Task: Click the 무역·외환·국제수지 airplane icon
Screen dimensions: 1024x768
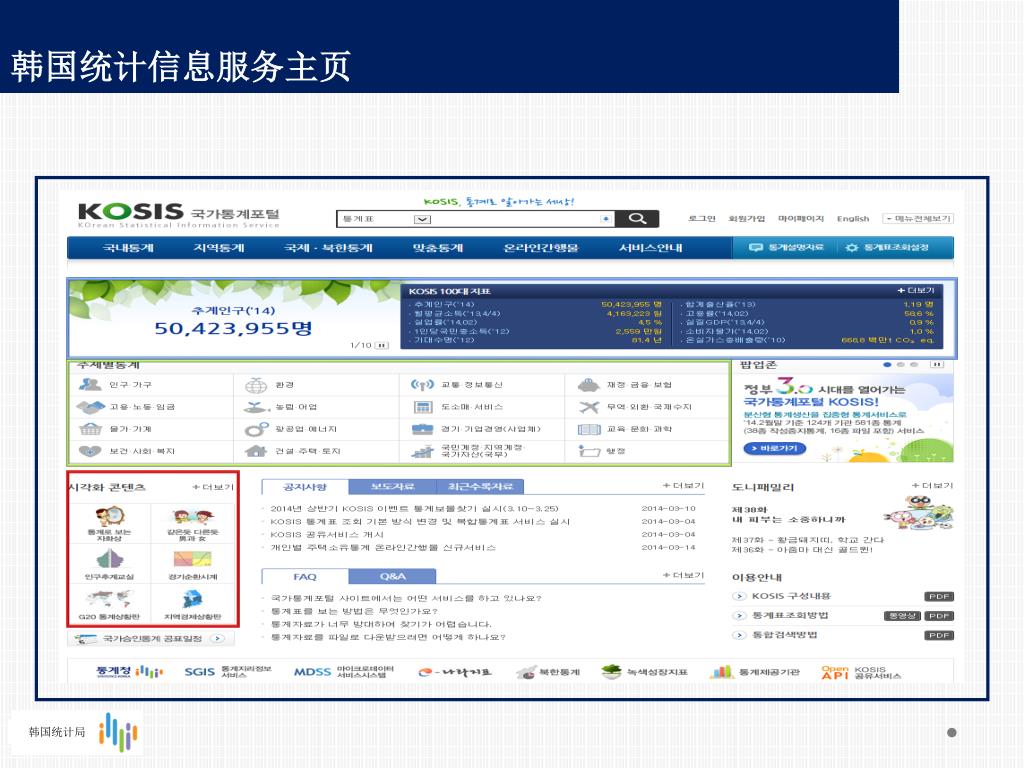Action: (588, 407)
